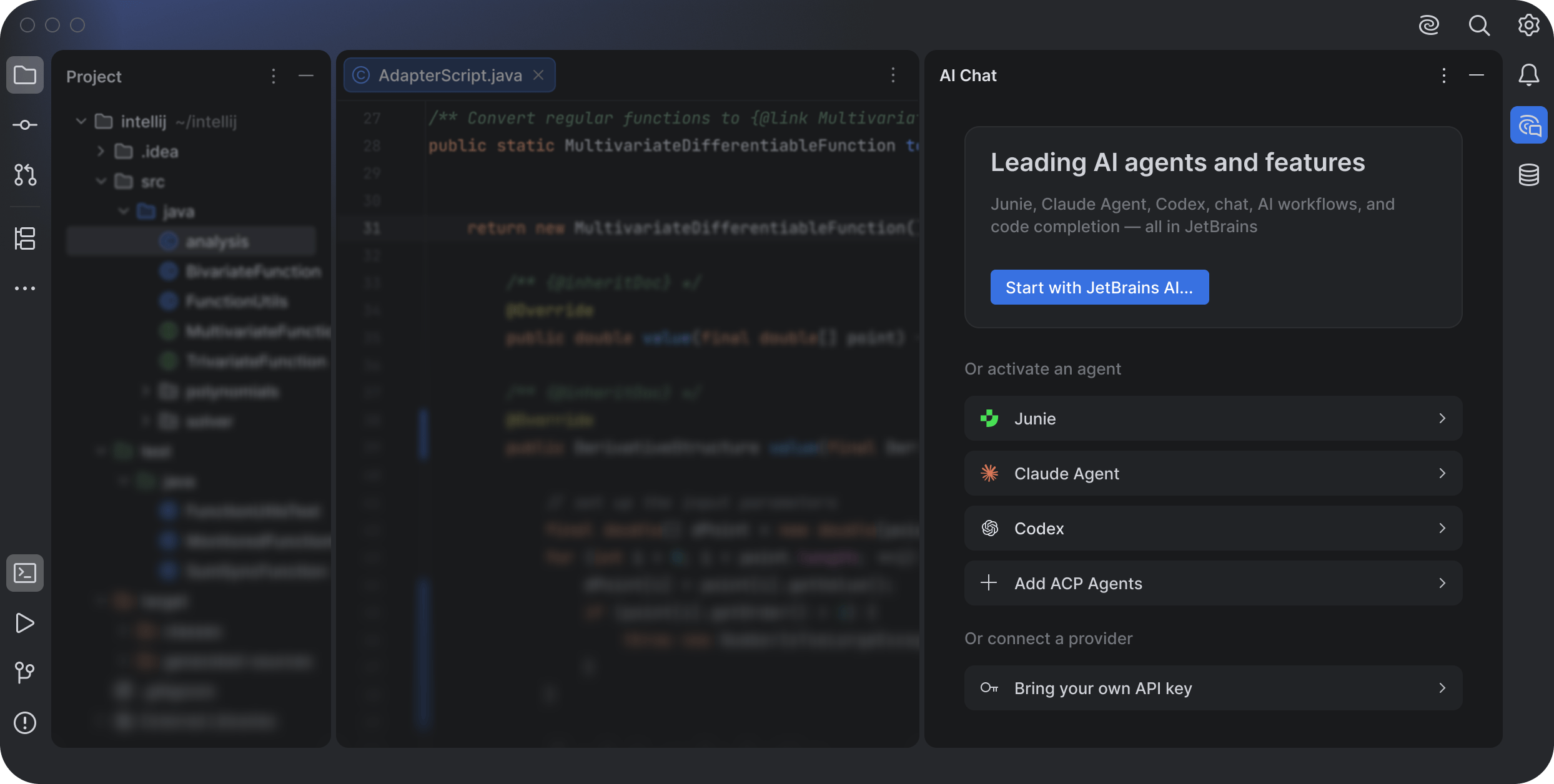Select FunctionUtils in project tree
1554x784 pixels.
[x=224, y=301]
